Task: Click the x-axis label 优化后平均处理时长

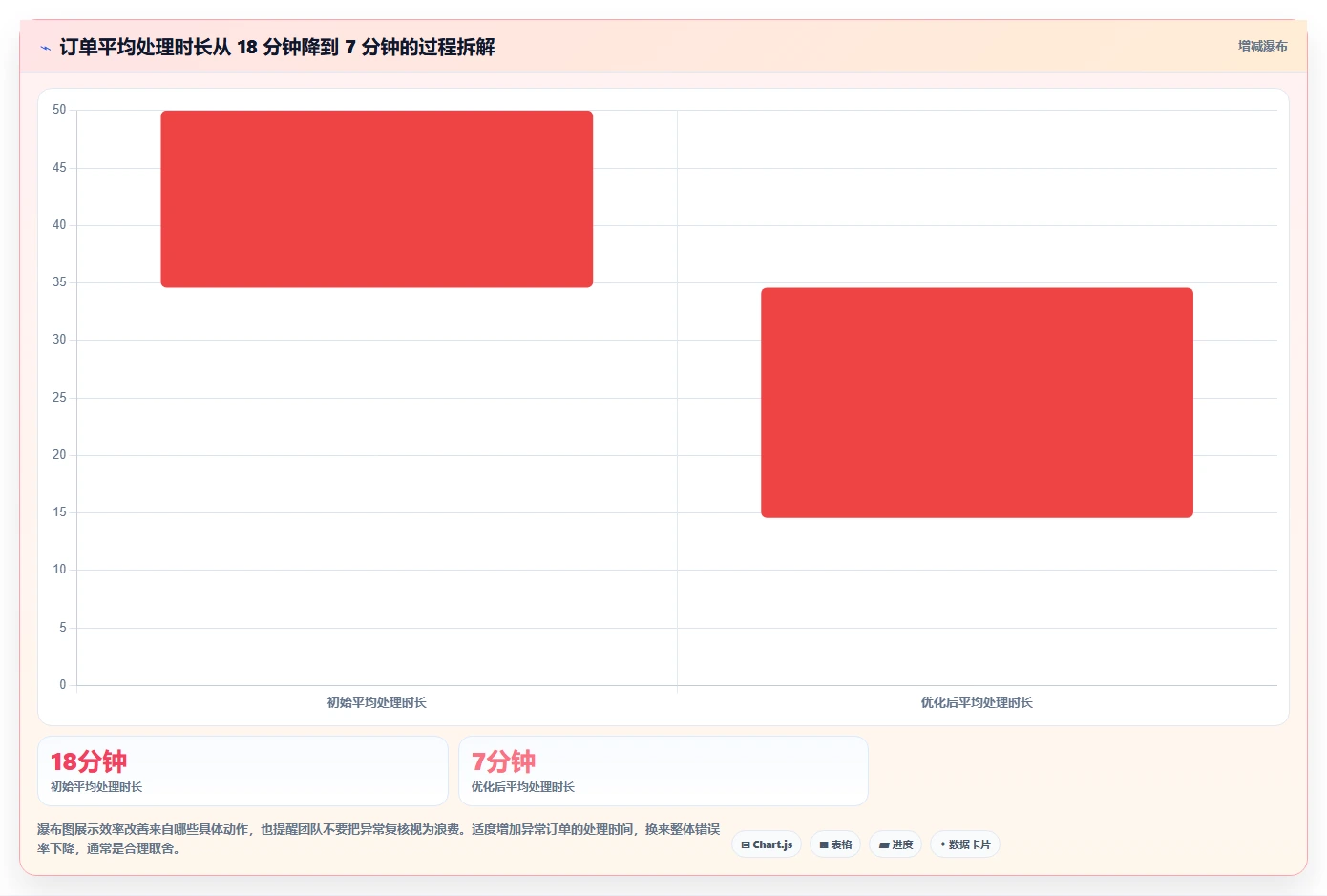Action: pyautogui.click(x=977, y=702)
